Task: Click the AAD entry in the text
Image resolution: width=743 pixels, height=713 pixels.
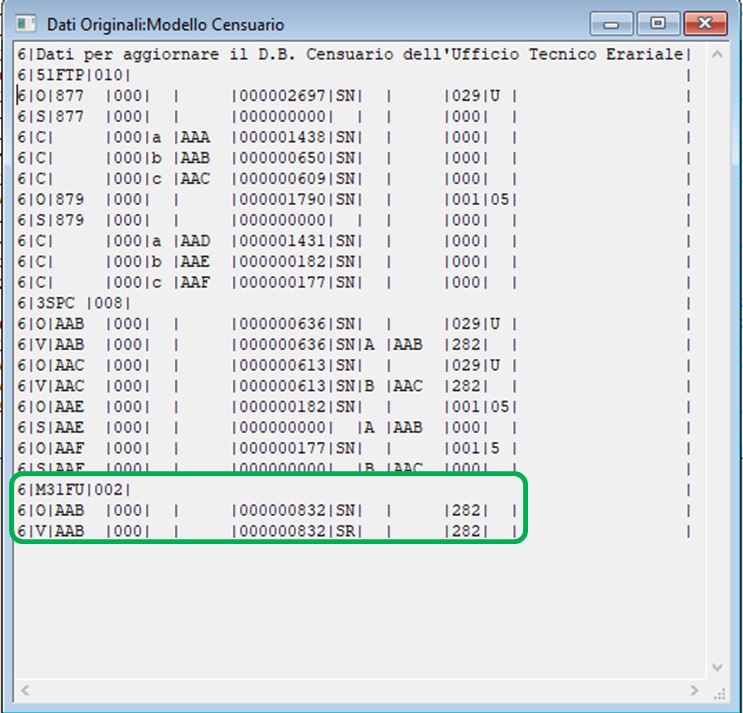Action: [x=196, y=240]
